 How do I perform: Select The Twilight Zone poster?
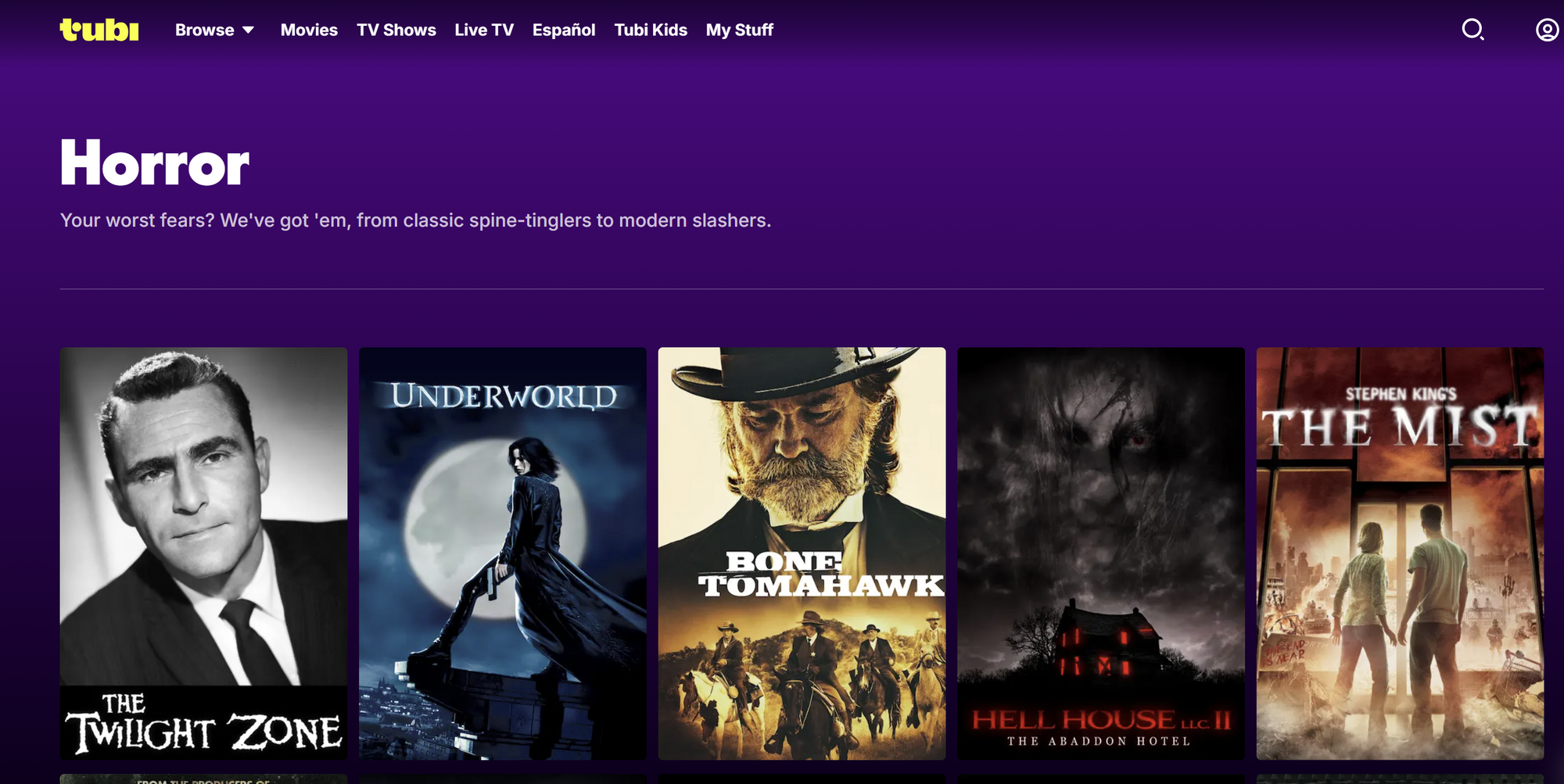(203, 553)
